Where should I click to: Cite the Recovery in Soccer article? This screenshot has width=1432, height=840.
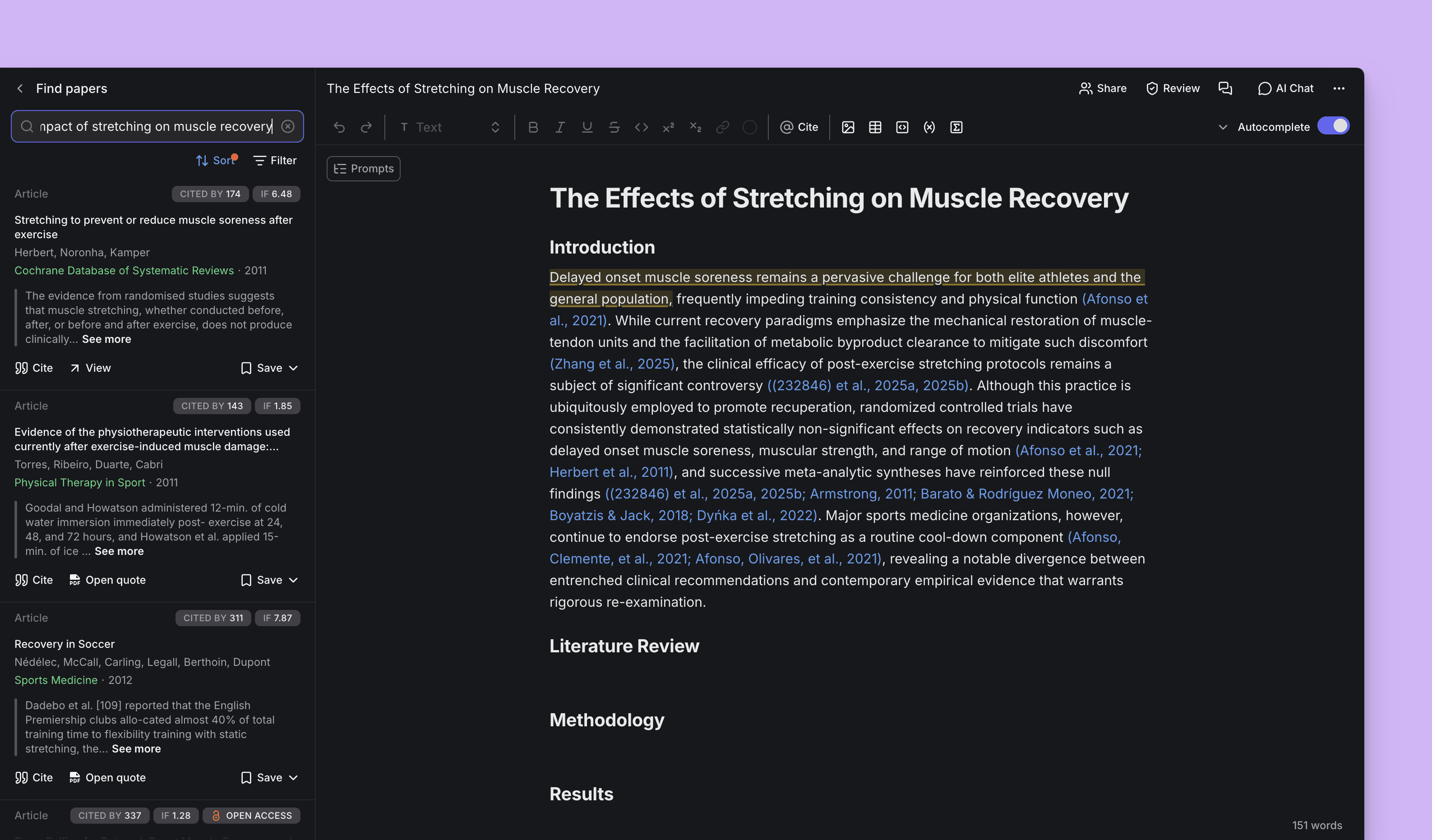tap(33, 778)
